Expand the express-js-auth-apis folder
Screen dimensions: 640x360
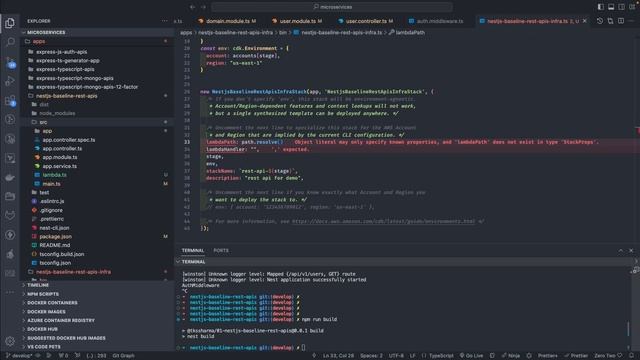click(97, 52)
